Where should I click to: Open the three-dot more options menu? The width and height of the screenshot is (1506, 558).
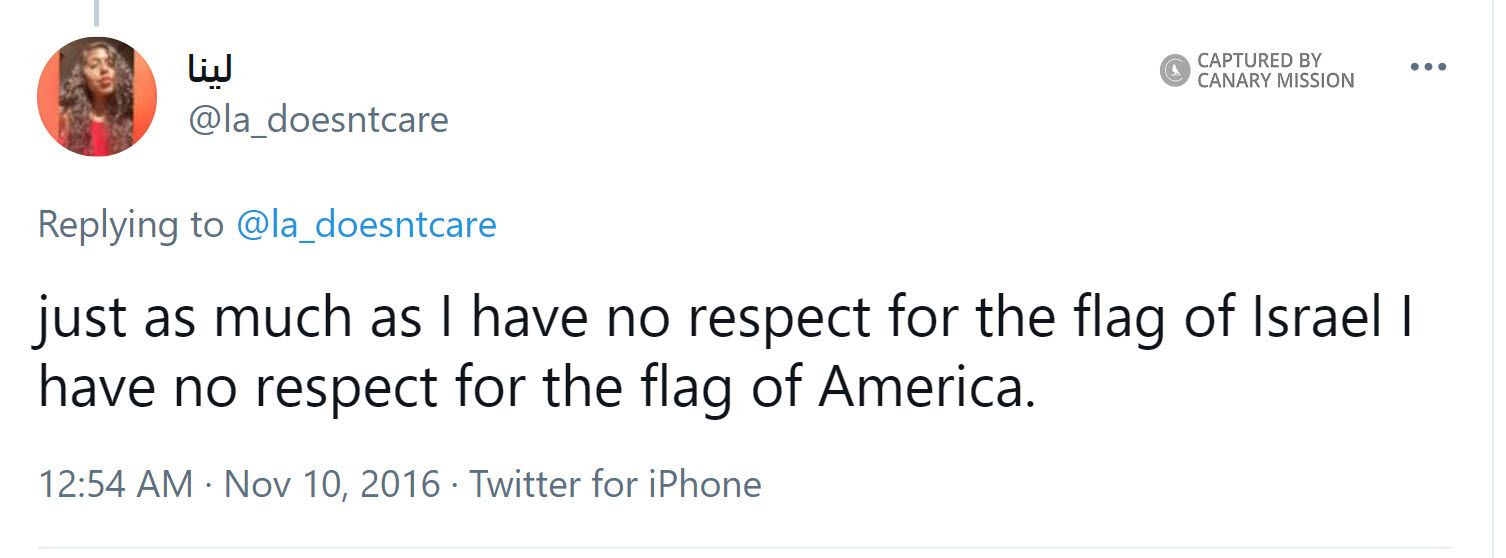(1427, 68)
